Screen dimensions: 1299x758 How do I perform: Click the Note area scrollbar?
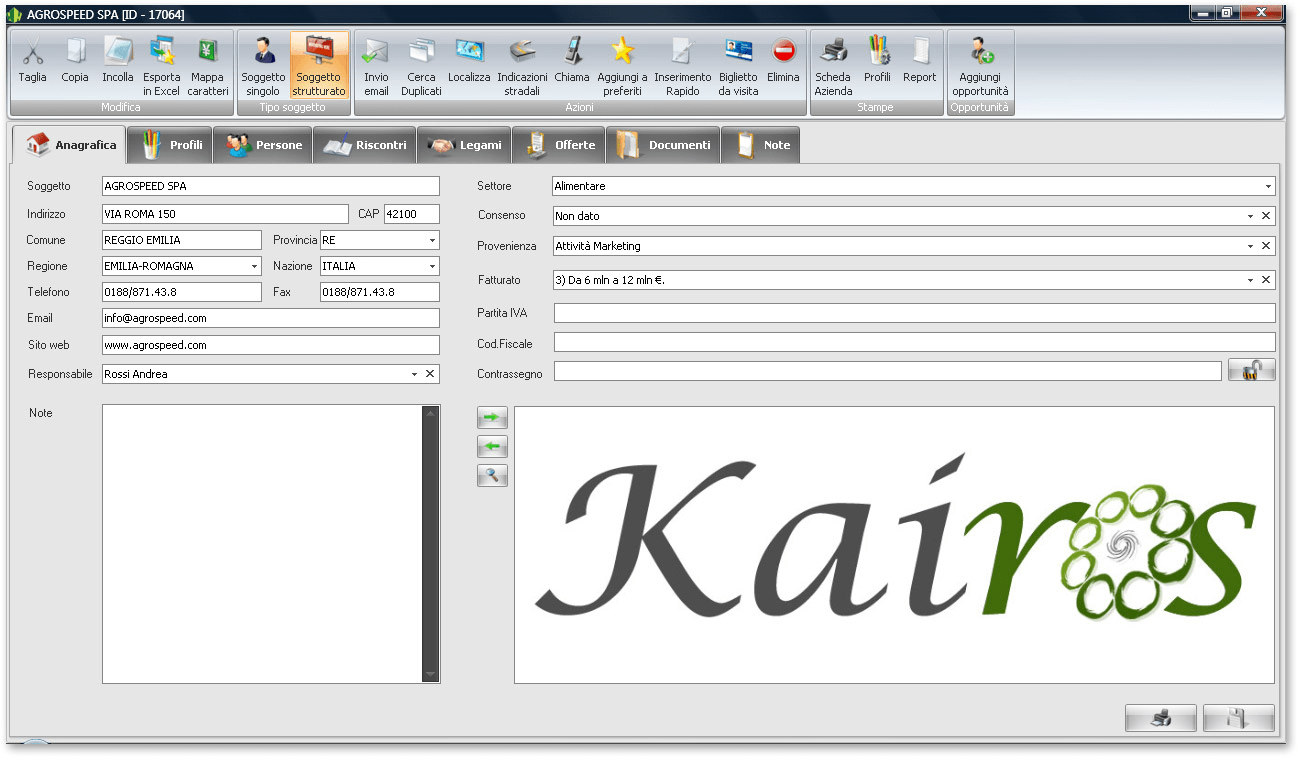coord(431,544)
